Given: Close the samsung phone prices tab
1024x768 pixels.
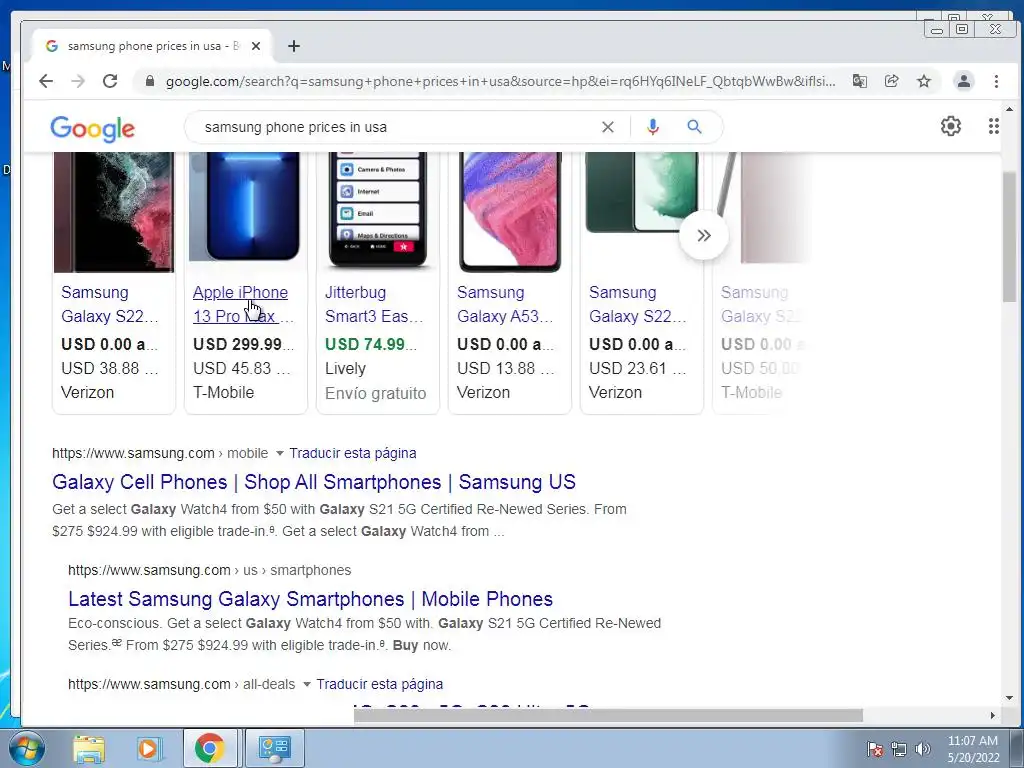Looking at the screenshot, I should 256,46.
